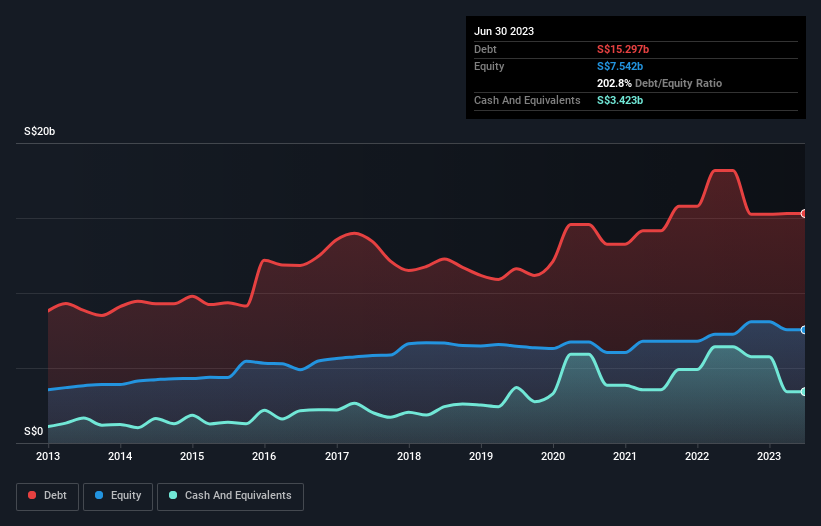
Task: Click the 2018 x-axis label
Action: click(409, 456)
